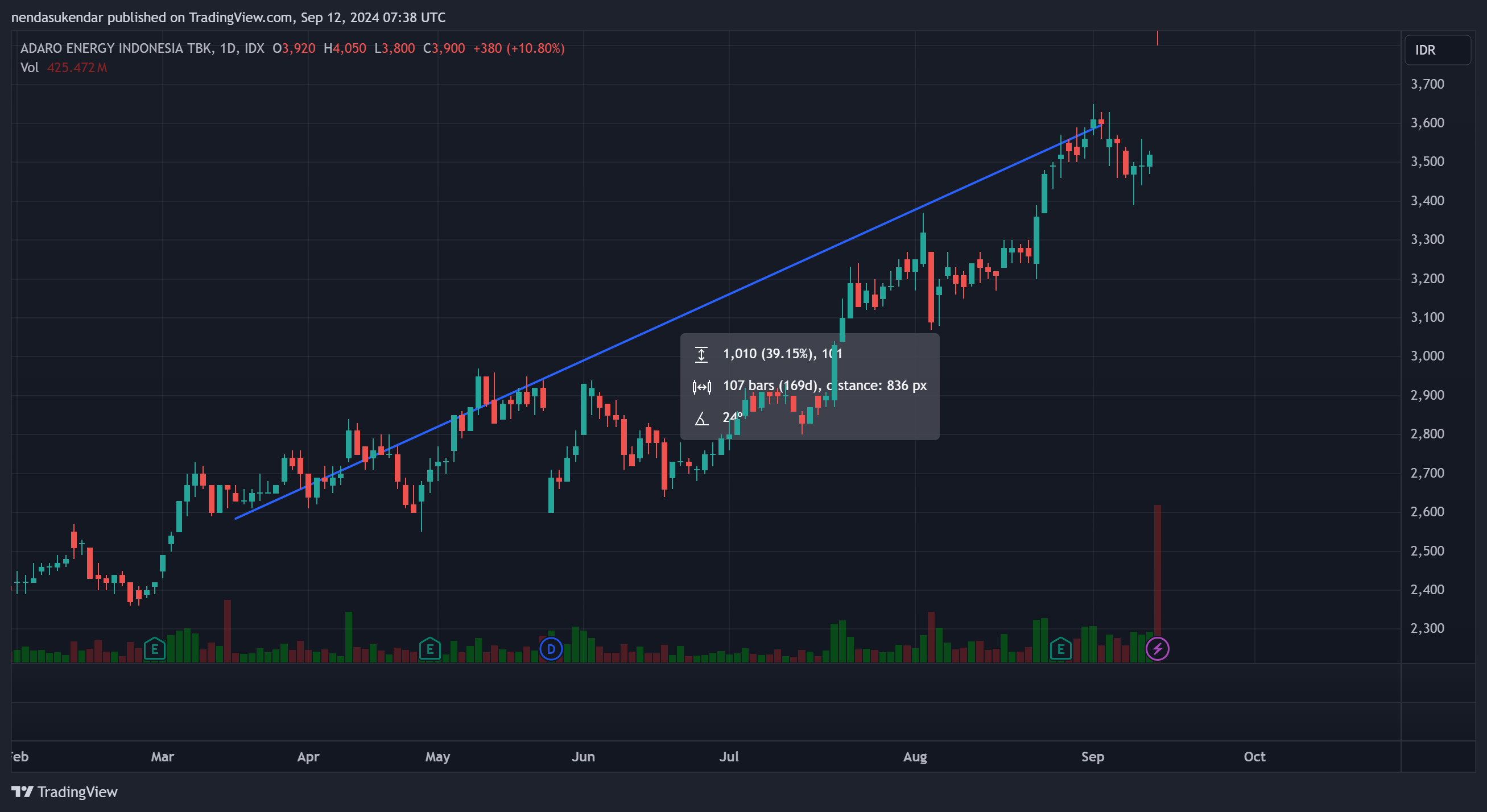
Task: Click the 2,500 price axis label
Action: click(1427, 551)
